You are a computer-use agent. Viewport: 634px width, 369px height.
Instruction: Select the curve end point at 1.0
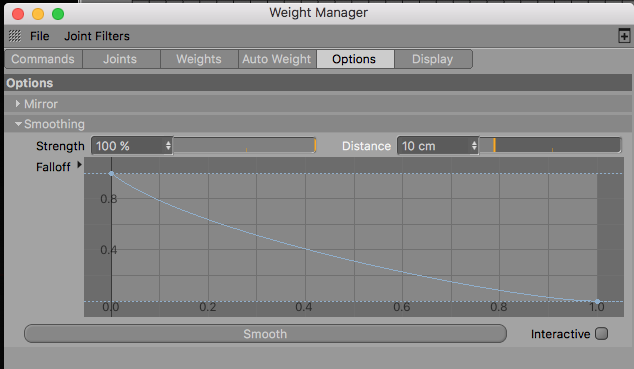[597, 302]
